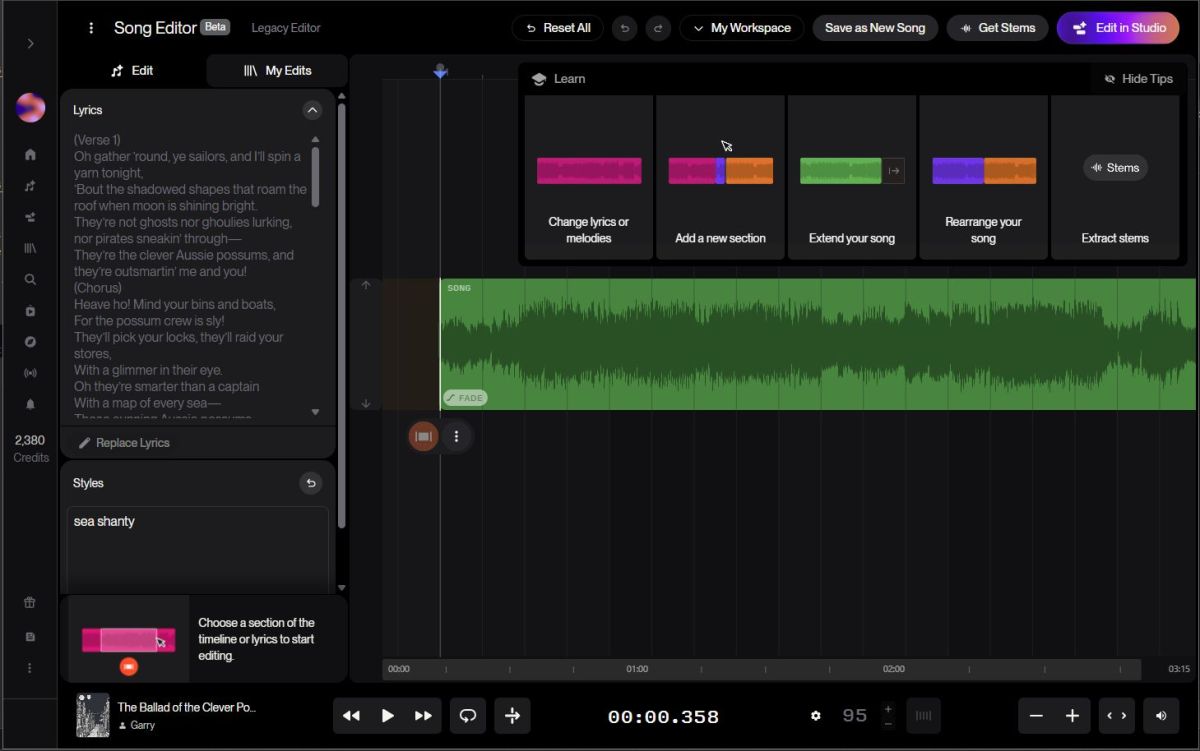The height and width of the screenshot is (751, 1200).
Task: Increase the tempo with the plus stepper
Action: (888, 709)
